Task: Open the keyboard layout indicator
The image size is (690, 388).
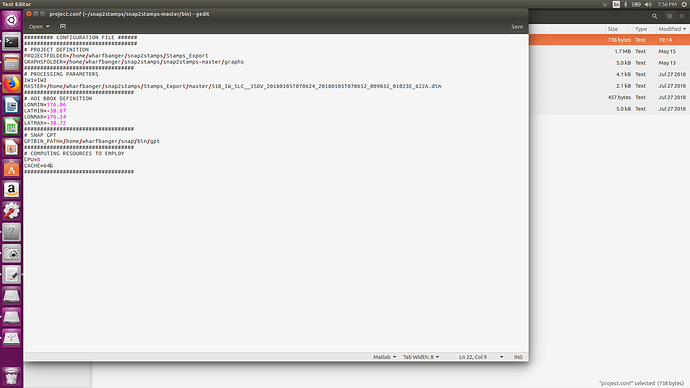Action: tap(616, 4)
